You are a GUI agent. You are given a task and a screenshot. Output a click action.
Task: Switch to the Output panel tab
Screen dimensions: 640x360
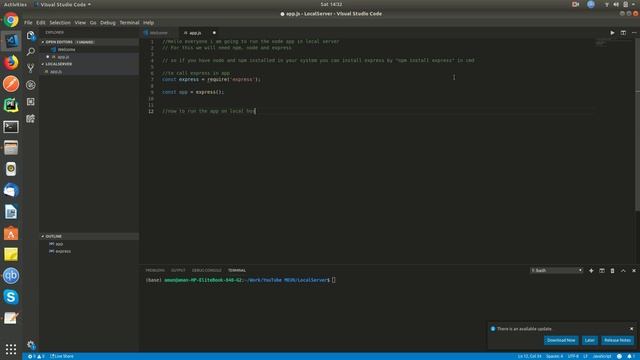click(x=178, y=271)
